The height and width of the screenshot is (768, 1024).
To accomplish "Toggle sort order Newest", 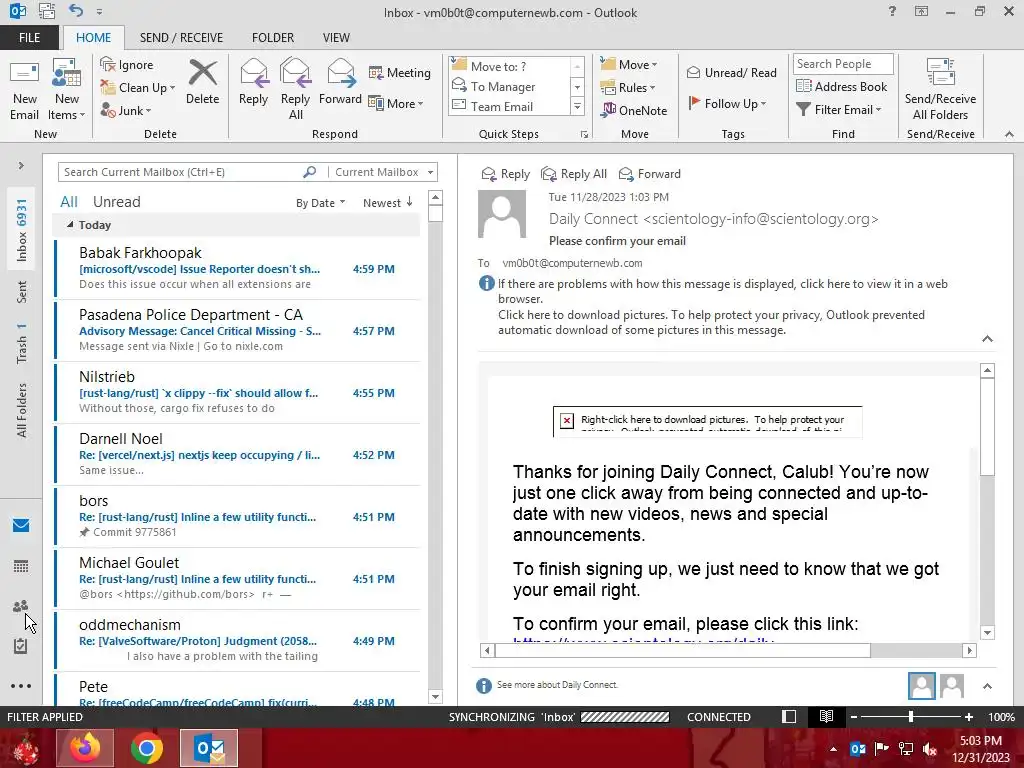I will 388,202.
